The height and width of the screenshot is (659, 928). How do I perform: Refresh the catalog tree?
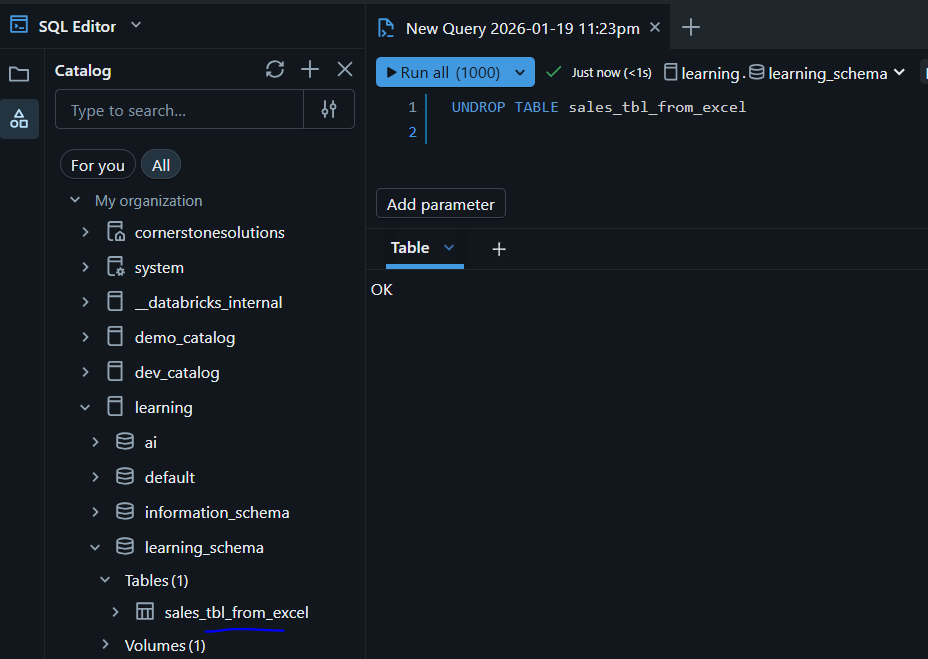275,69
